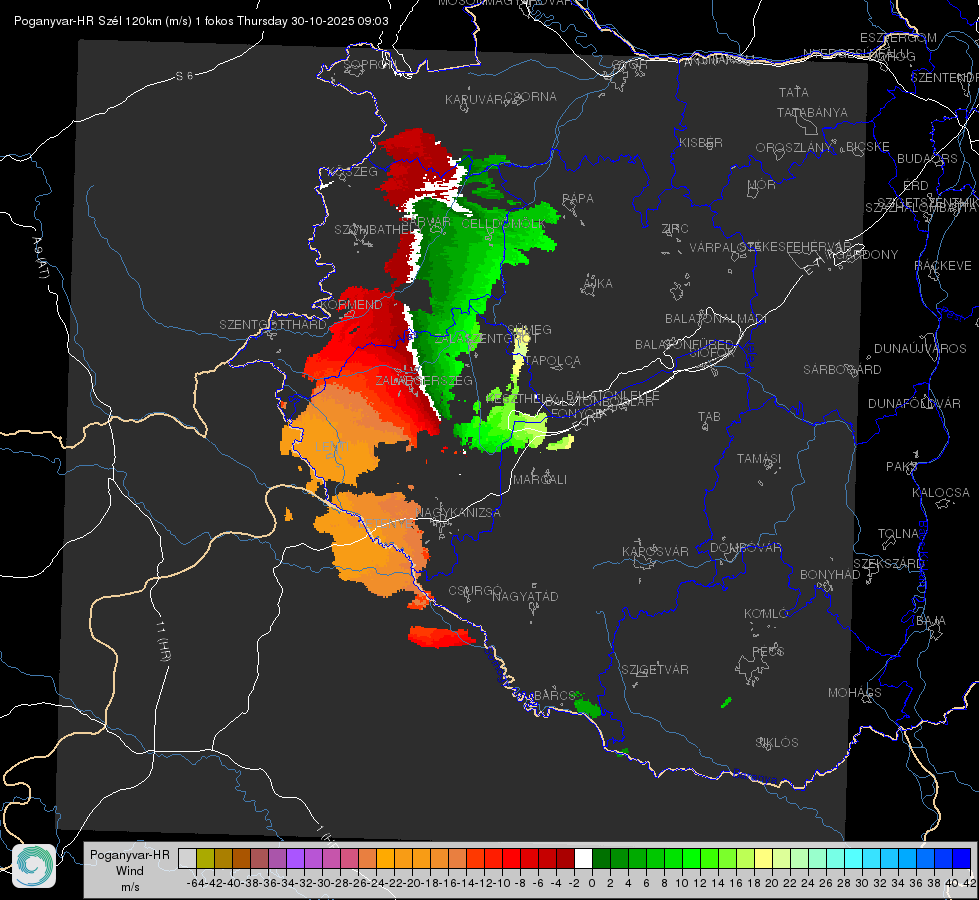Click the LENTI label on orange area
Screen dimensions: 979x900
[x=332, y=447]
